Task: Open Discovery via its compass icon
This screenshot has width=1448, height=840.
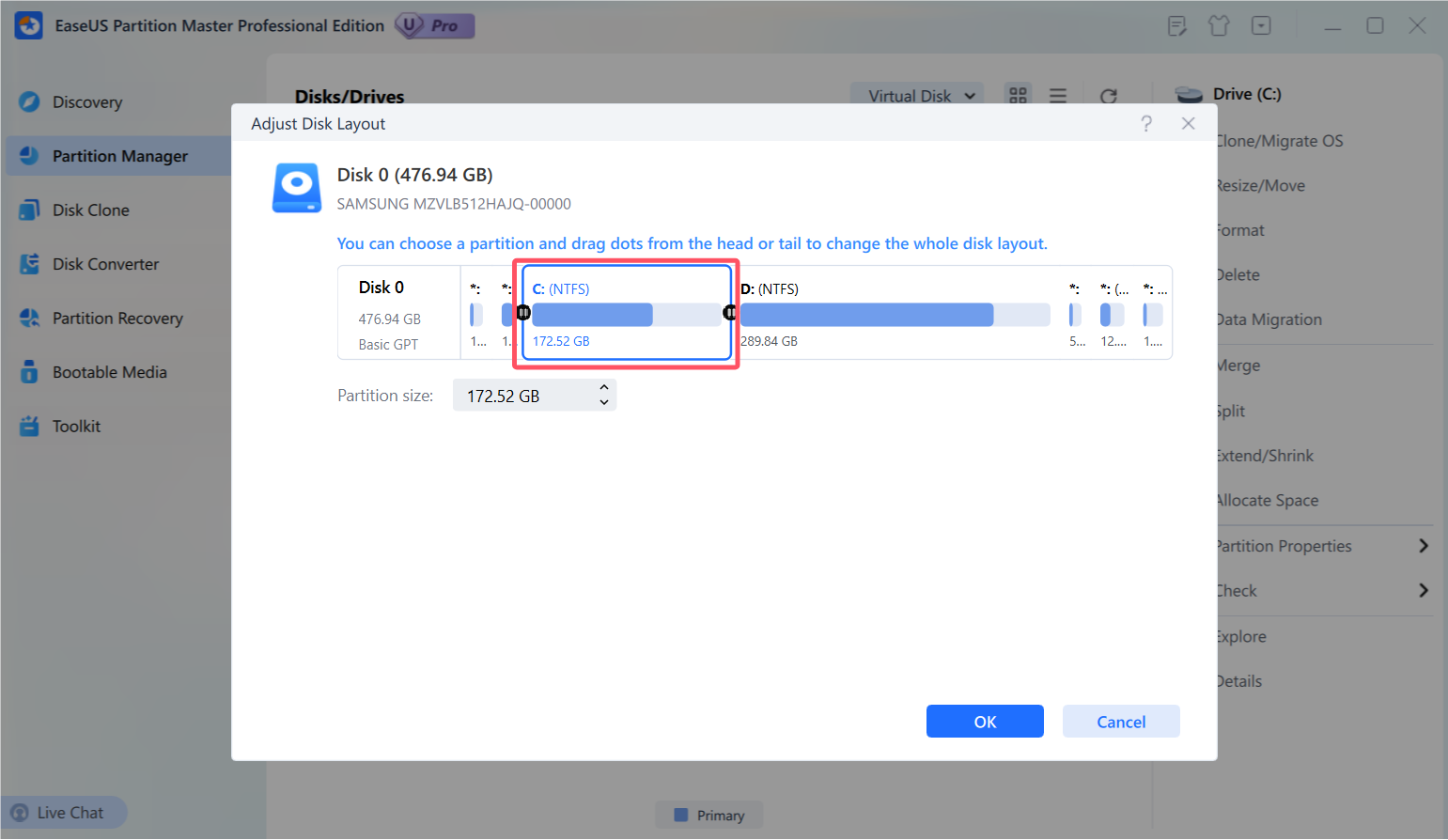Action: [x=29, y=101]
